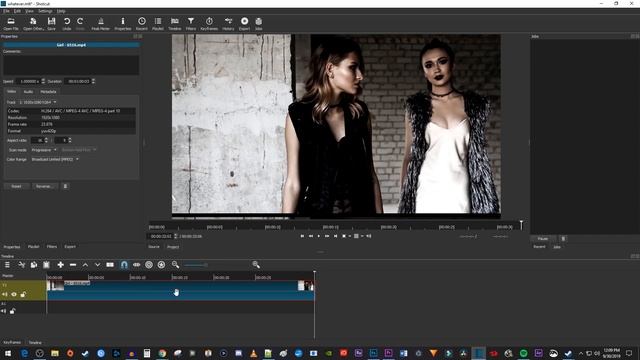The height and width of the screenshot is (360, 640).
Task: Open the Track dropdown in Properties
Action: coord(38,102)
